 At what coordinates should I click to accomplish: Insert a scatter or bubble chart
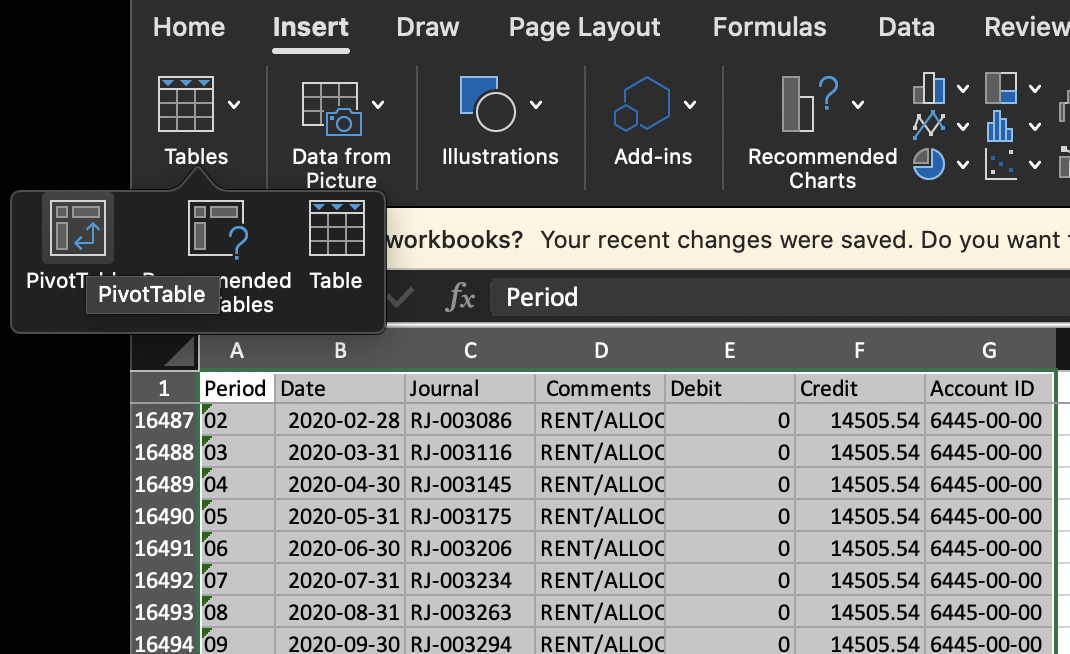pyautogui.click(x=1001, y=164)
